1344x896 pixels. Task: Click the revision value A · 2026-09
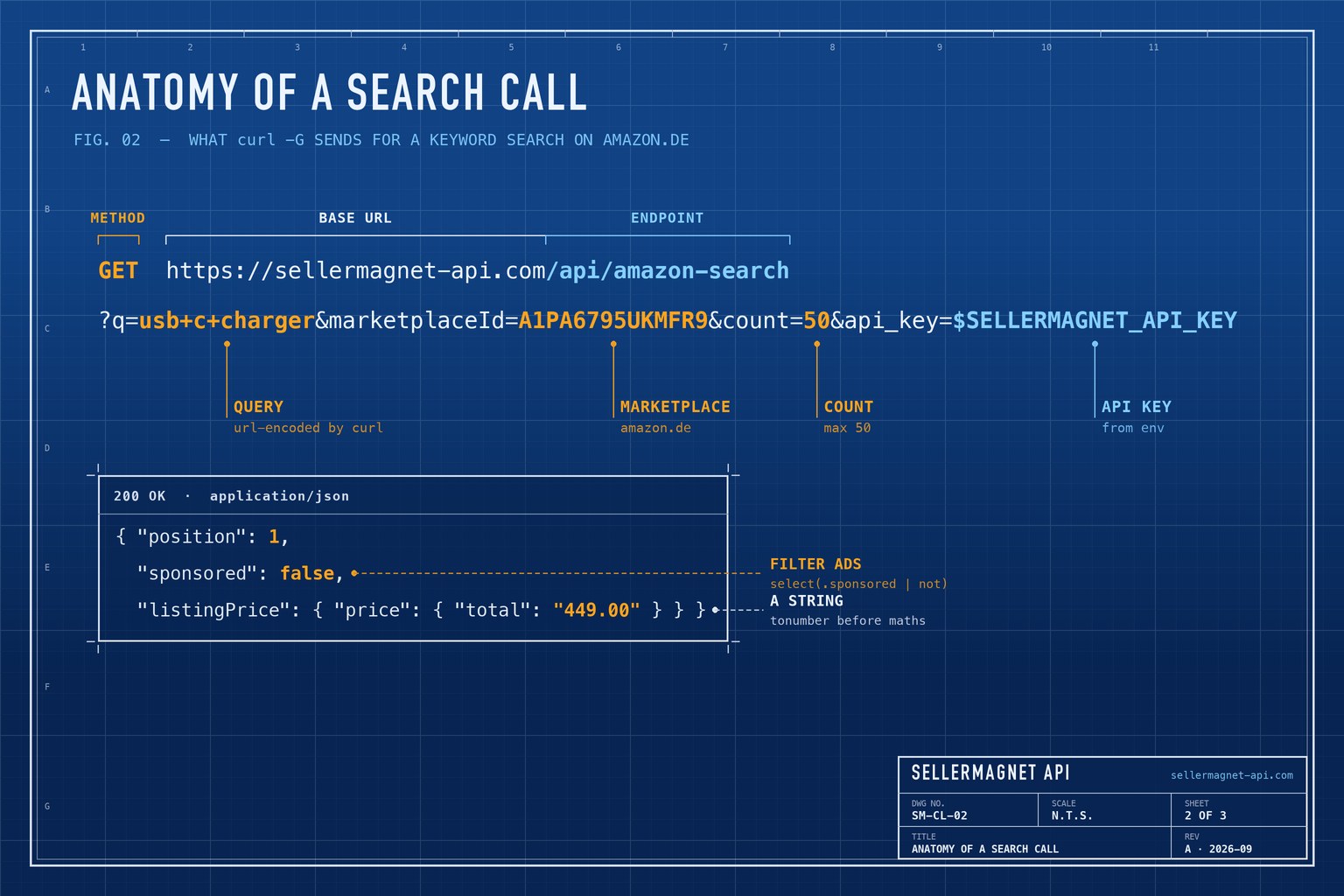[x=1218, y=849]
